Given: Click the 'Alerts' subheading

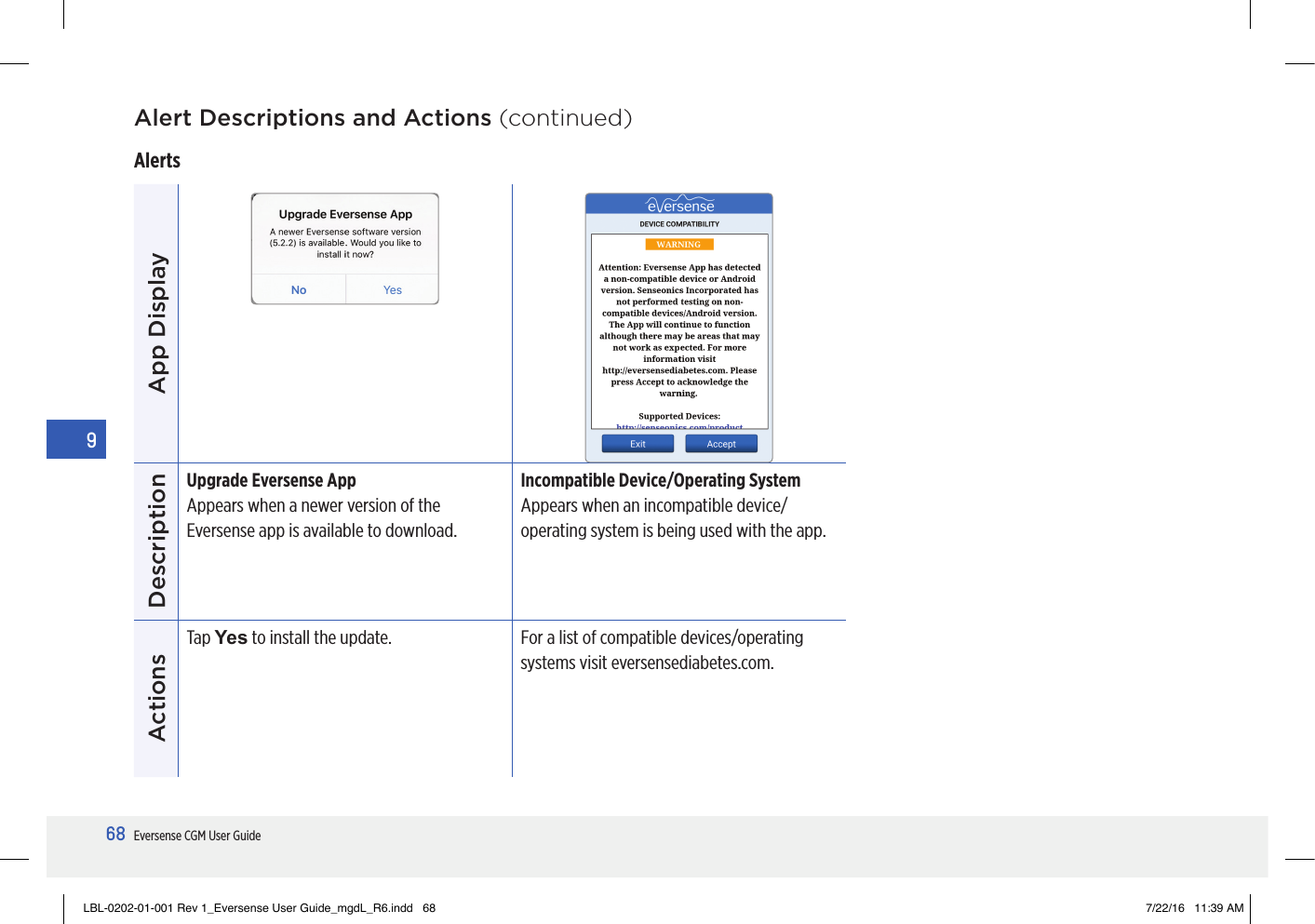Looking at the screenshot, I should pyautogui.click(x=157, y=161).
